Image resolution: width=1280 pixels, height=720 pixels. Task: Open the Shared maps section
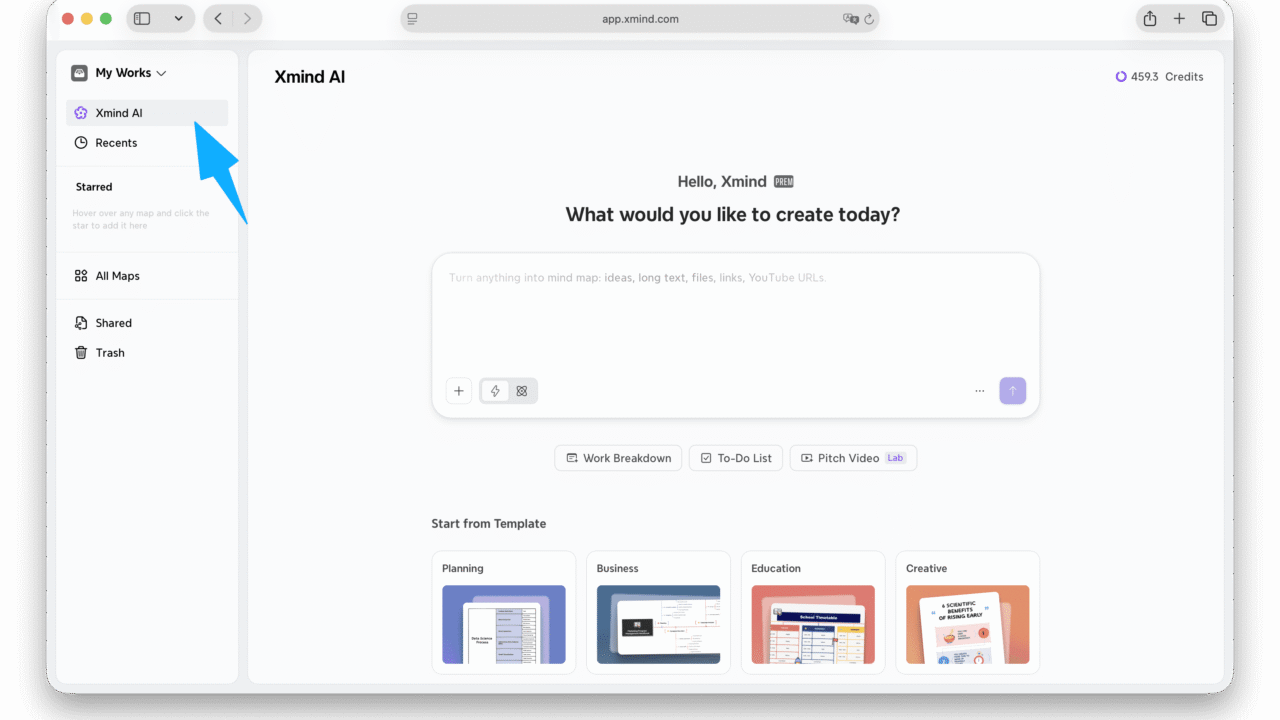(x=147, y=323)
